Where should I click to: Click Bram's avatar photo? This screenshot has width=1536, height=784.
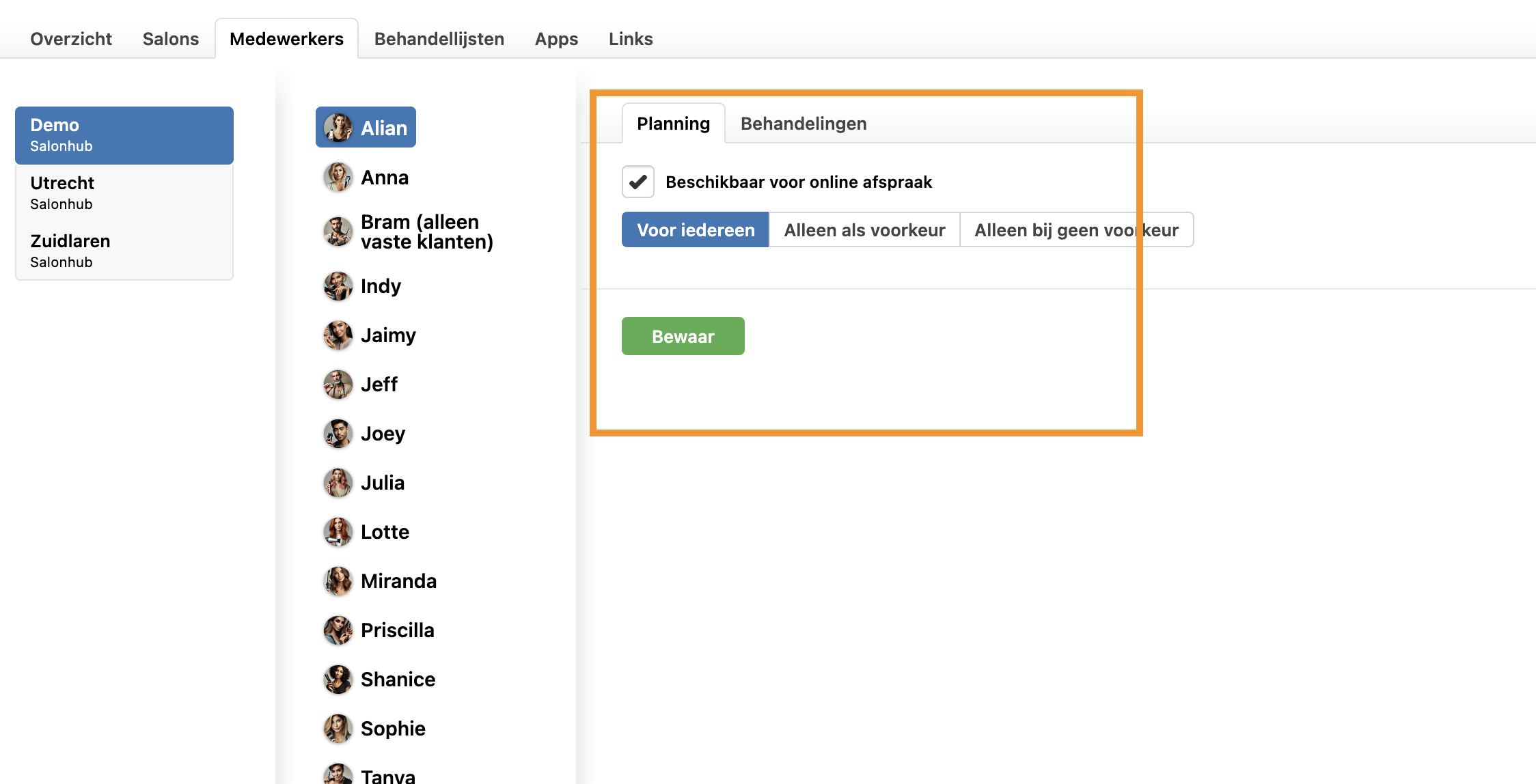338,232
